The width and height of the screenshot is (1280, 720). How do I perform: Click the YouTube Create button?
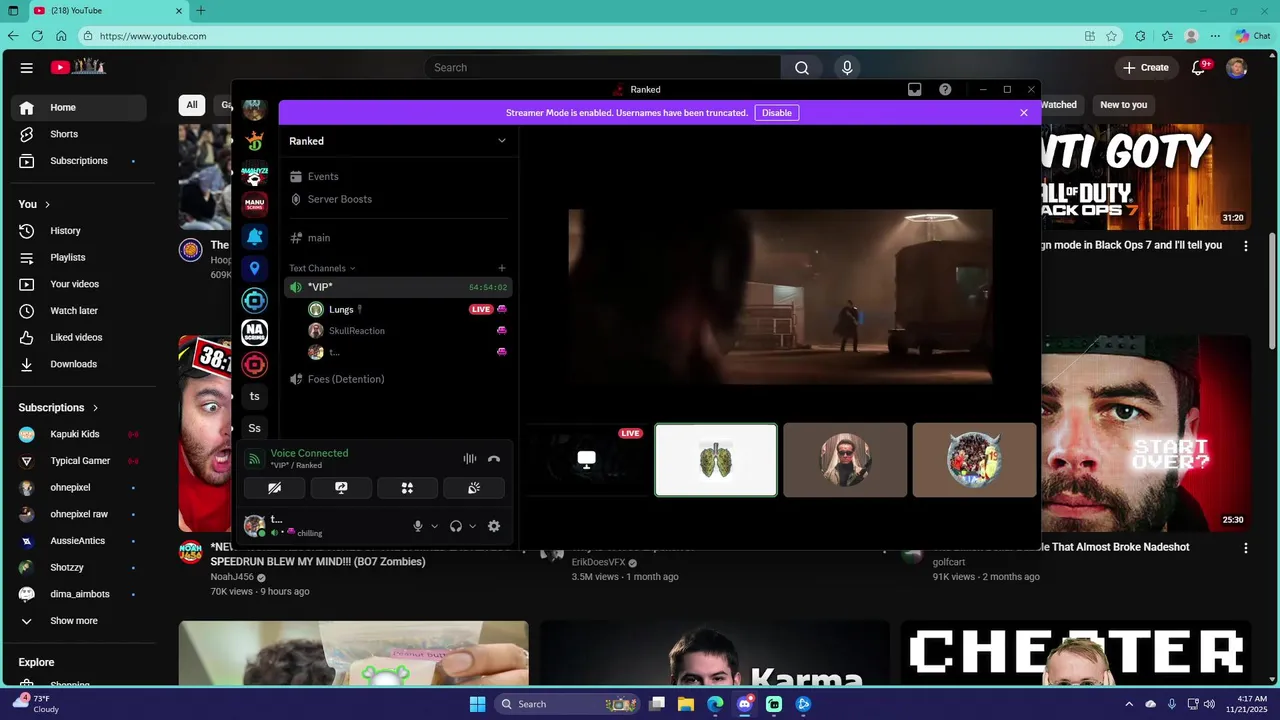tap(1146, 68)
